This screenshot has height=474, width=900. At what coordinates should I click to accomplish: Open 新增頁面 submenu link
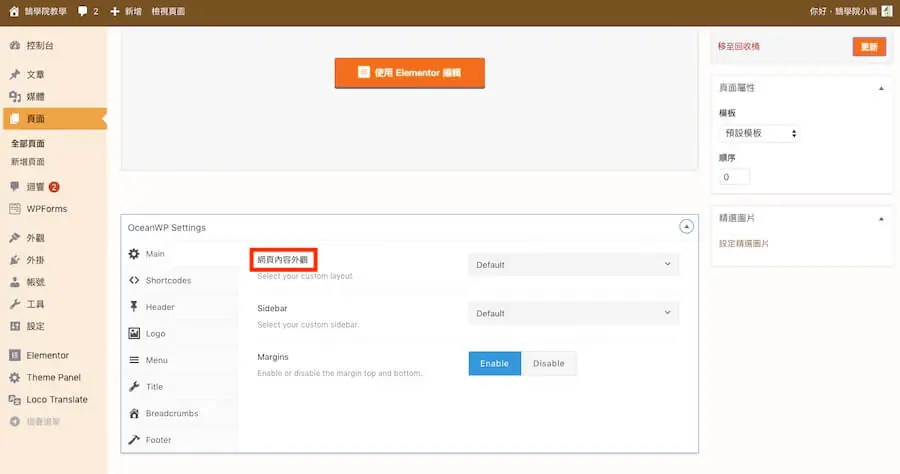pyautogui.click(x=28, y=162)
